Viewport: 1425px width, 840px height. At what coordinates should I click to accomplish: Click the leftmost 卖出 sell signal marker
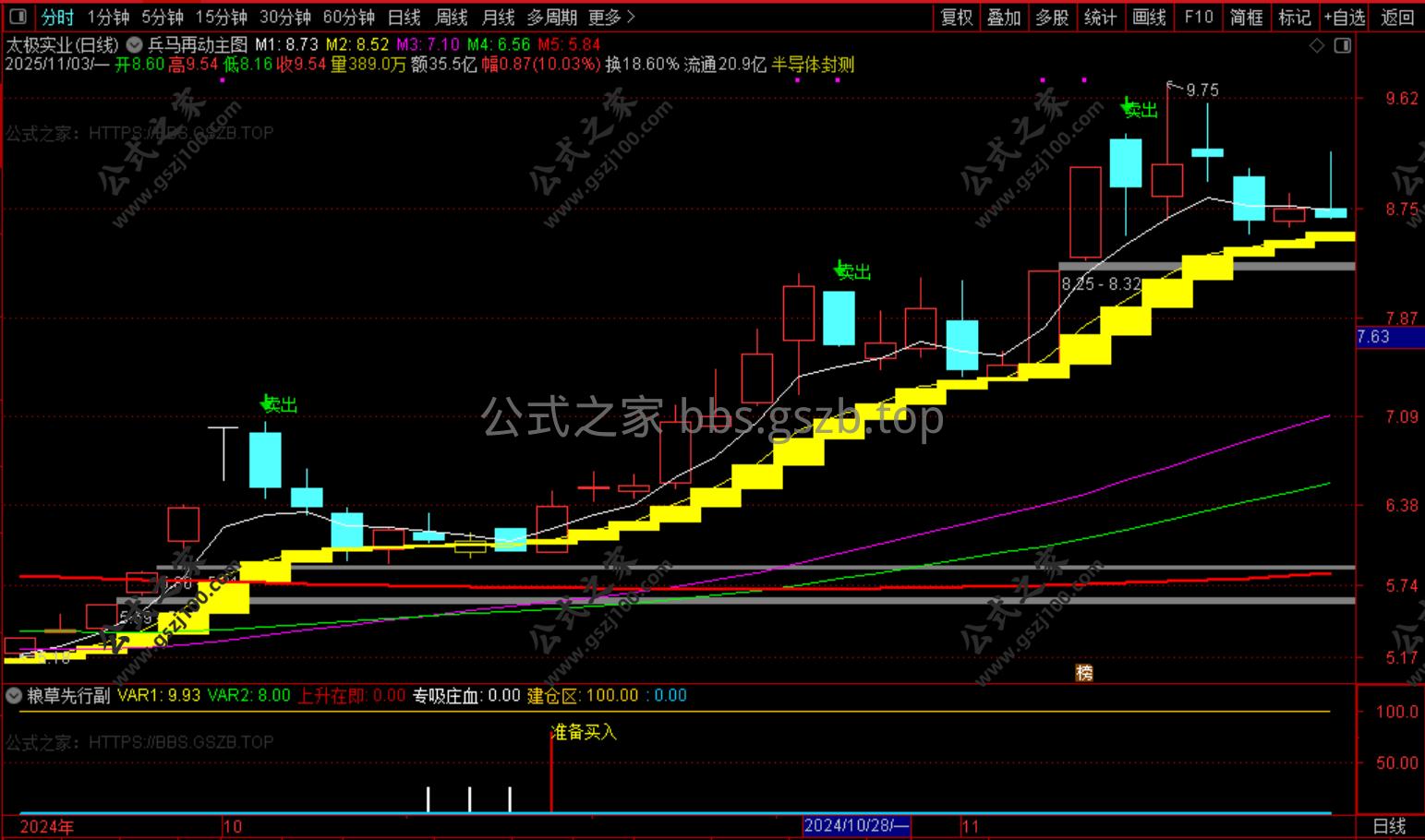pyautogui.click(x=279, y=403)
